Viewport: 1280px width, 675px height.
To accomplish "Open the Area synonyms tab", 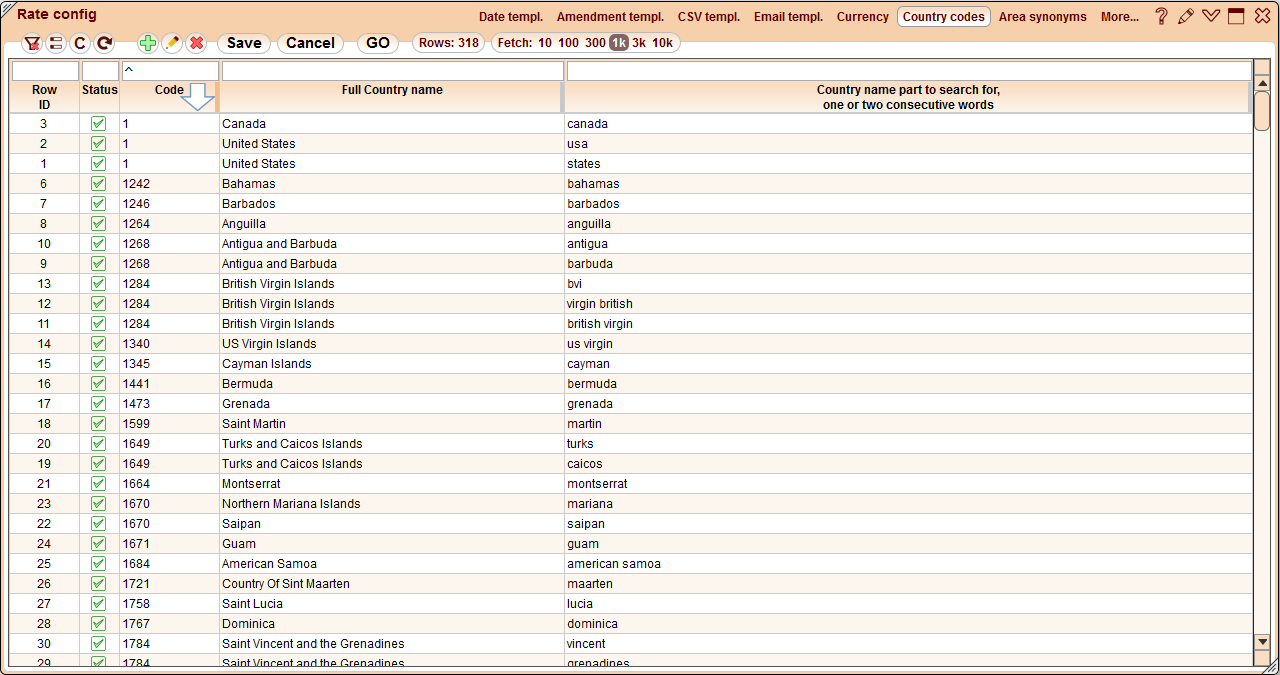I will 1042,17.
